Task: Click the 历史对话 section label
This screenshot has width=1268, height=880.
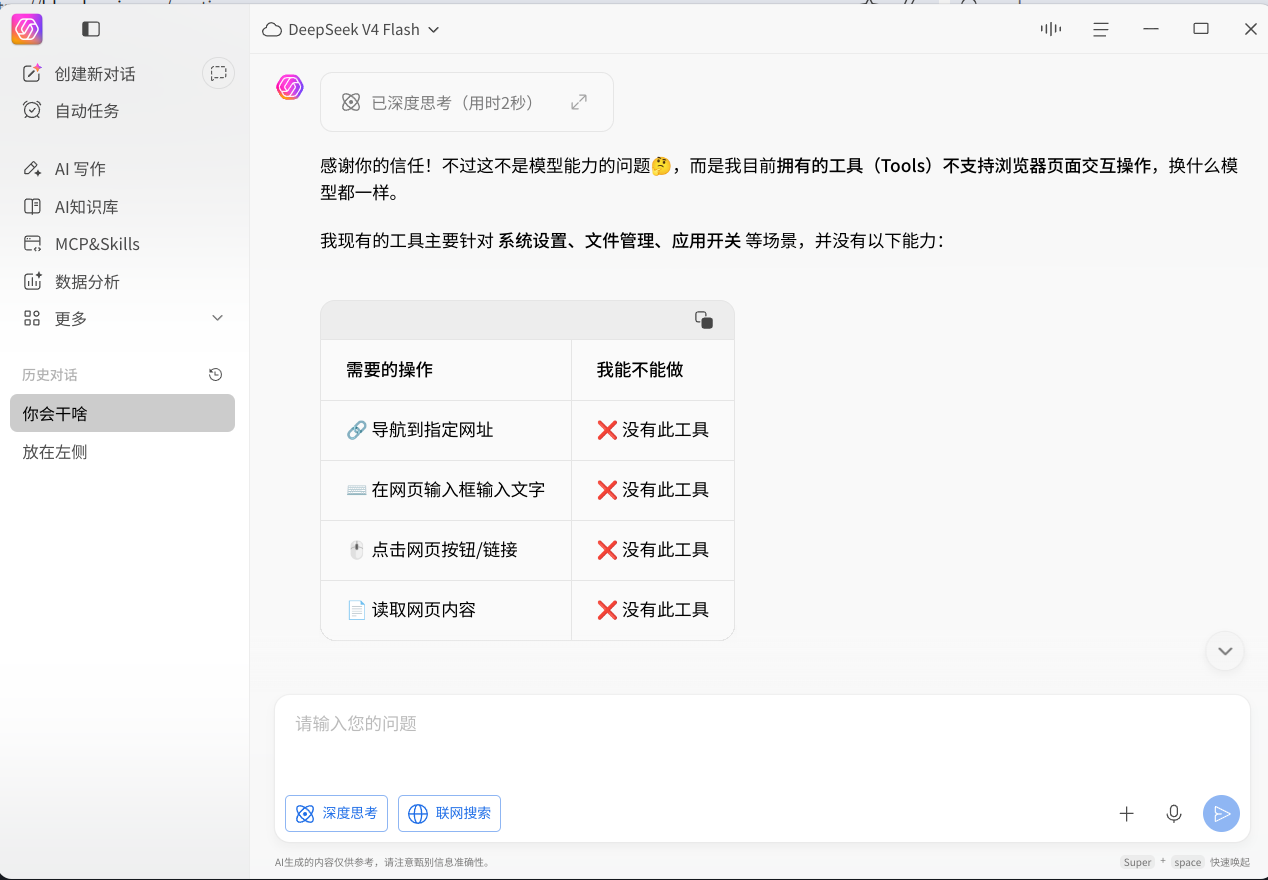Action: click(50, 375)
